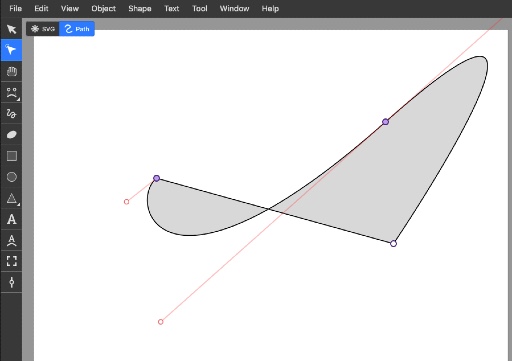Open the Object menu
This screenshot has height=361, width=512.
(x=103, y=9)
